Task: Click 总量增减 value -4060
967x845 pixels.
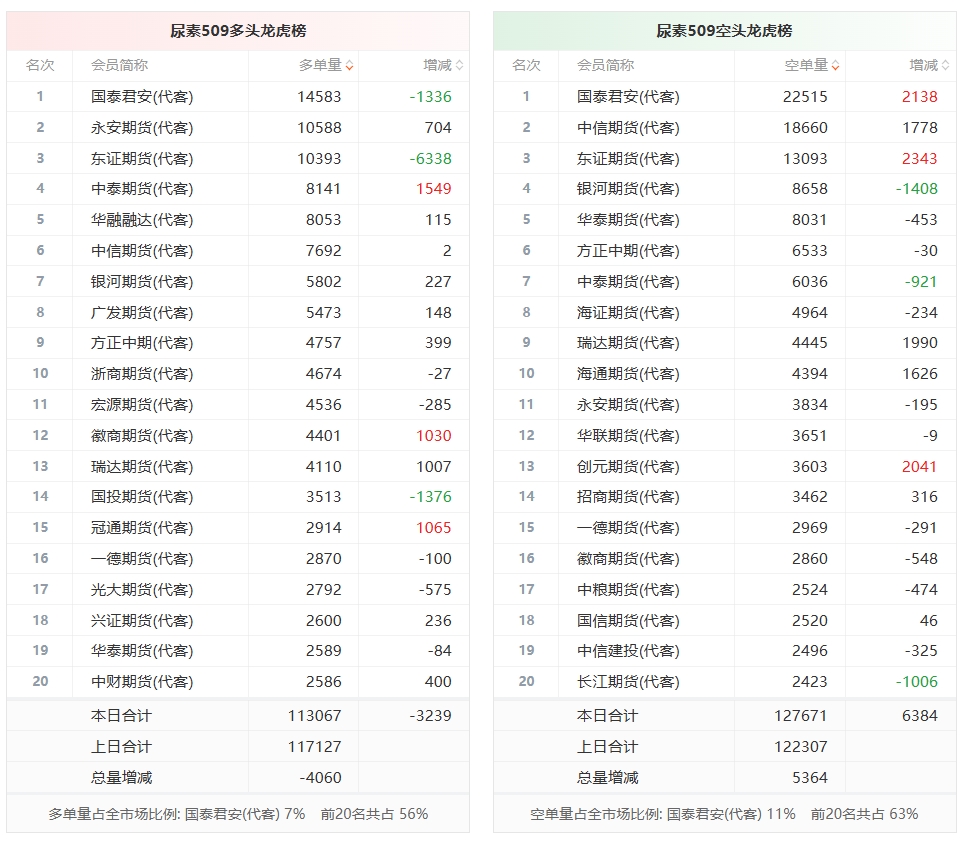Action: [x=320, y=778]
